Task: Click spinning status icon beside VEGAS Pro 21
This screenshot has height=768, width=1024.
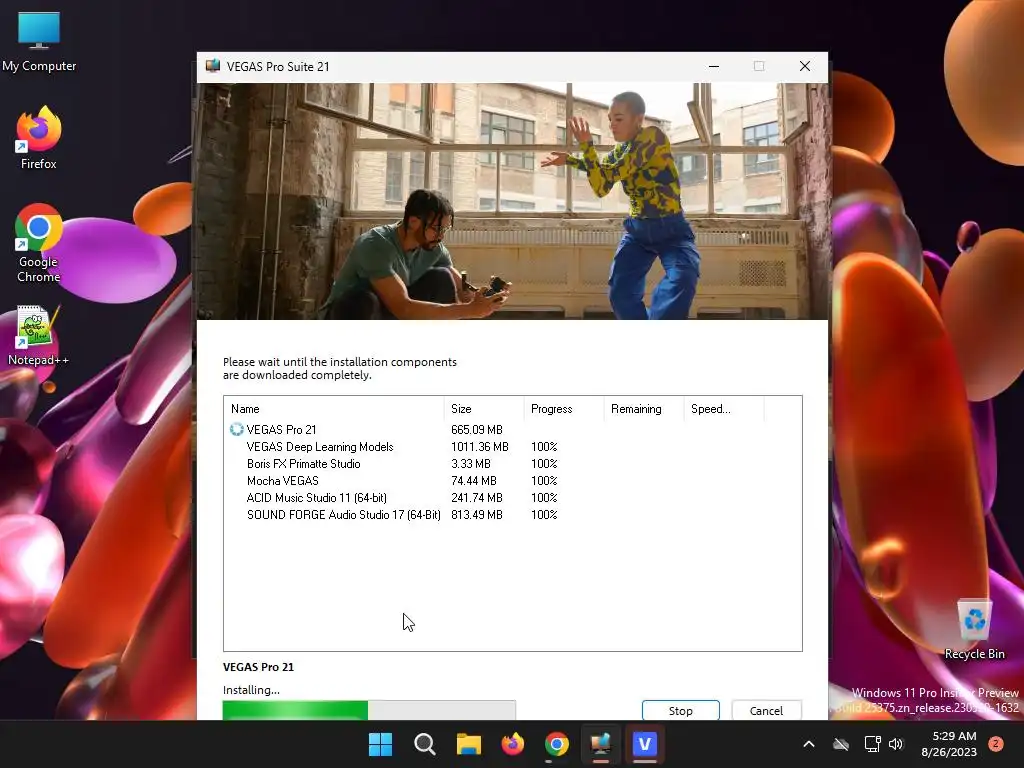Action: pyautogui.click(x=236, y=429)
